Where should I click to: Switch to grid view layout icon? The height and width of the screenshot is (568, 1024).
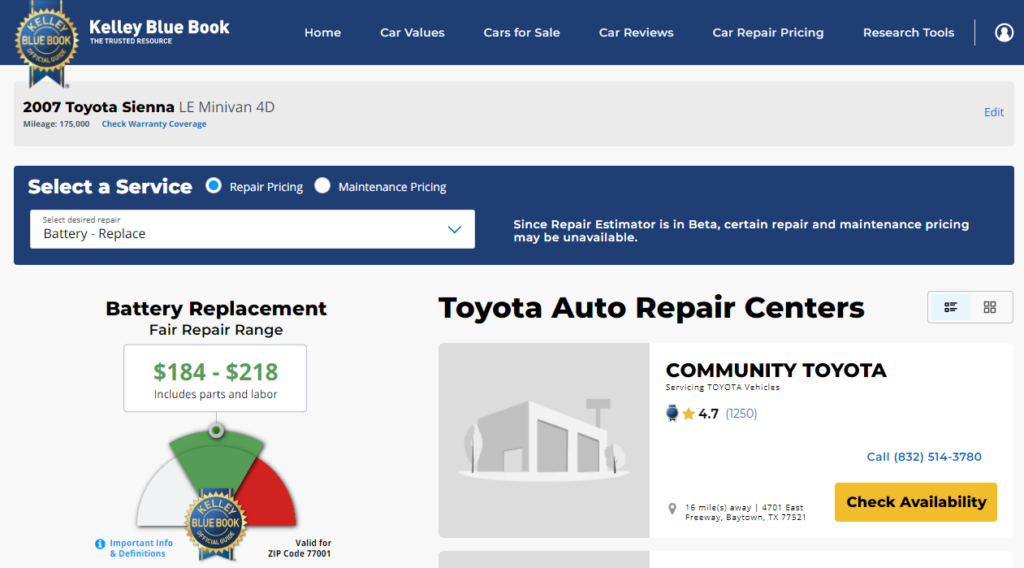[x=989, y=307]
